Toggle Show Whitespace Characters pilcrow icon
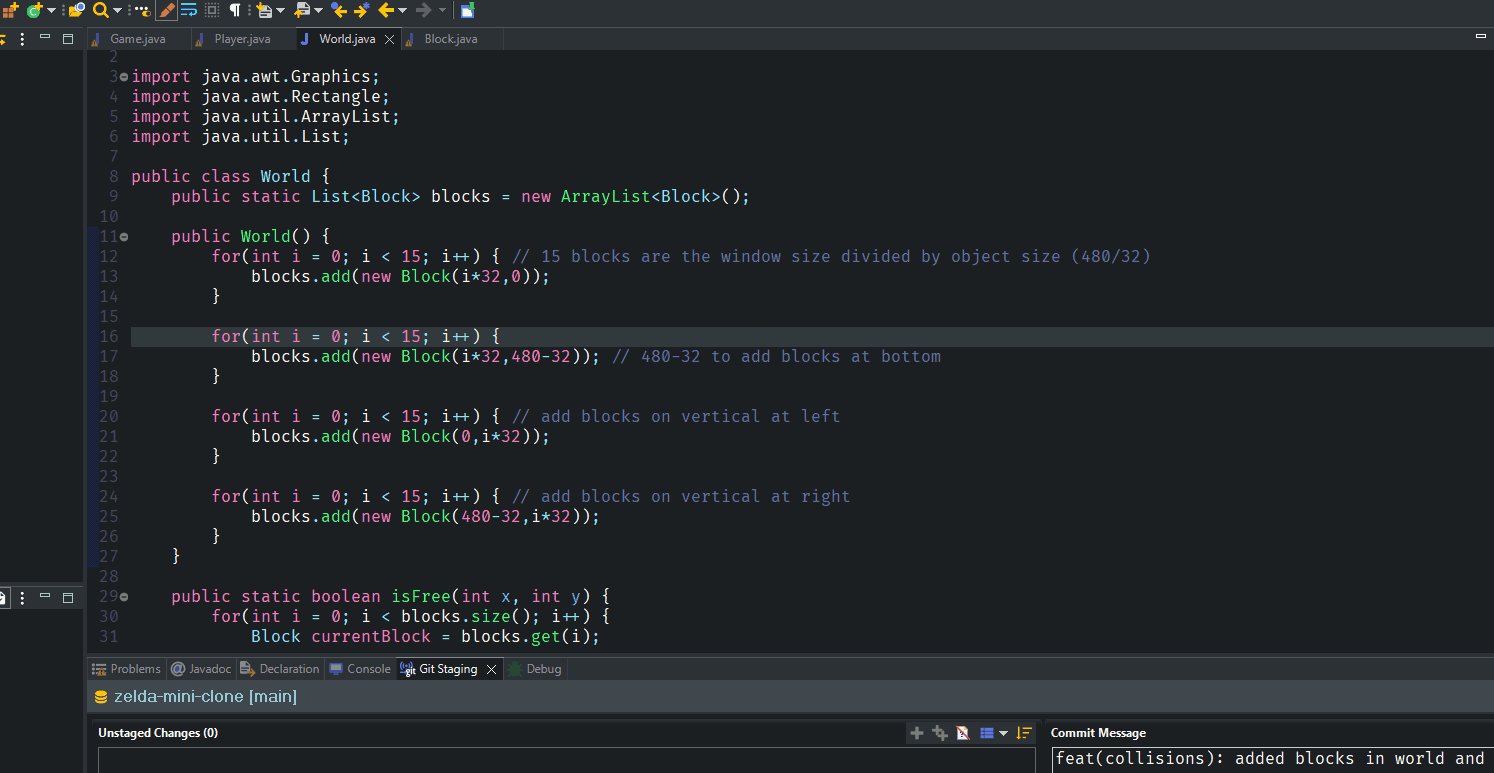The image size is (1494, 773). pyautogui.click(x=235, y=10)
